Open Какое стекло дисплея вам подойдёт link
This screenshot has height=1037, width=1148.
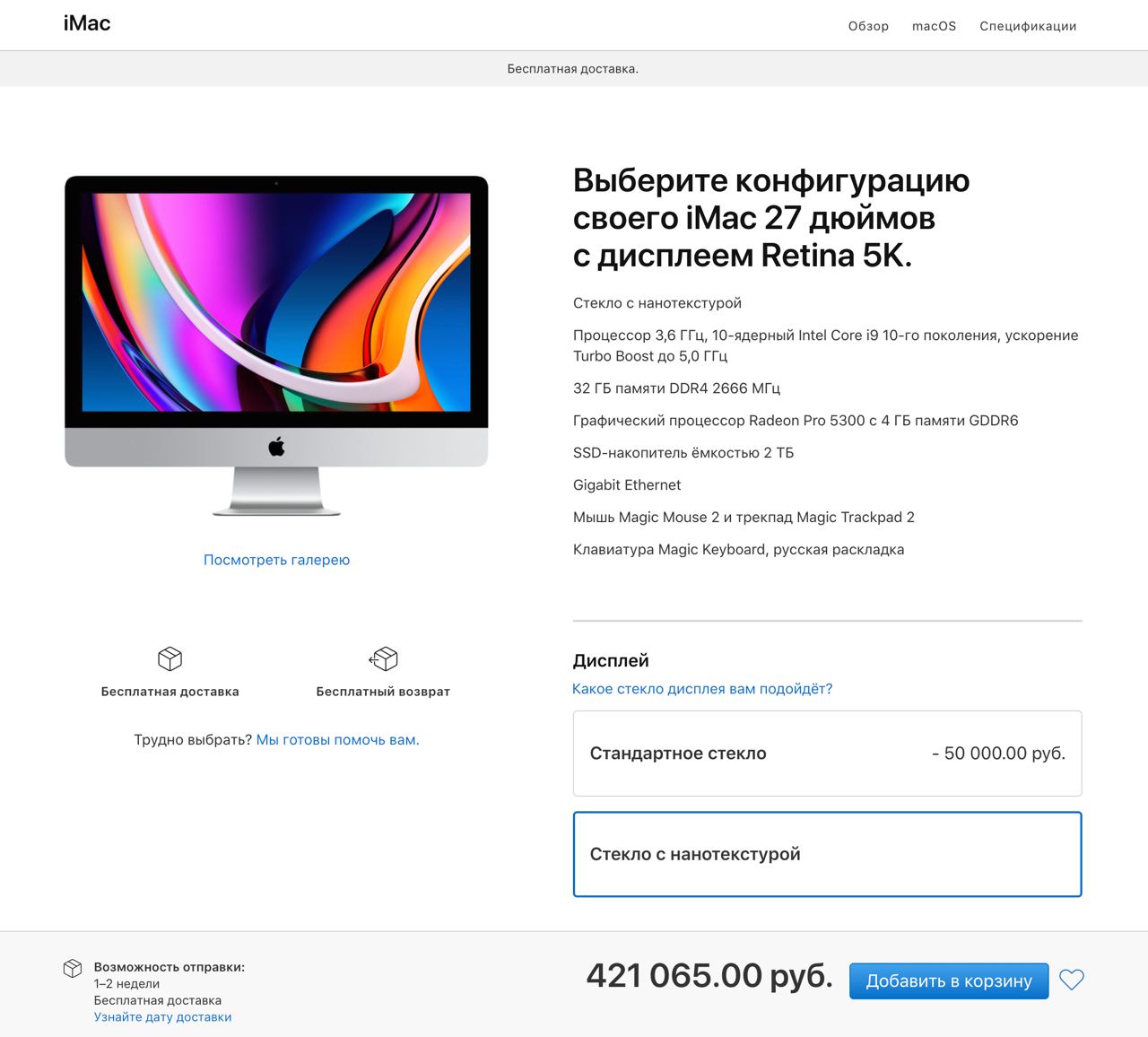(x=702, y=689)
